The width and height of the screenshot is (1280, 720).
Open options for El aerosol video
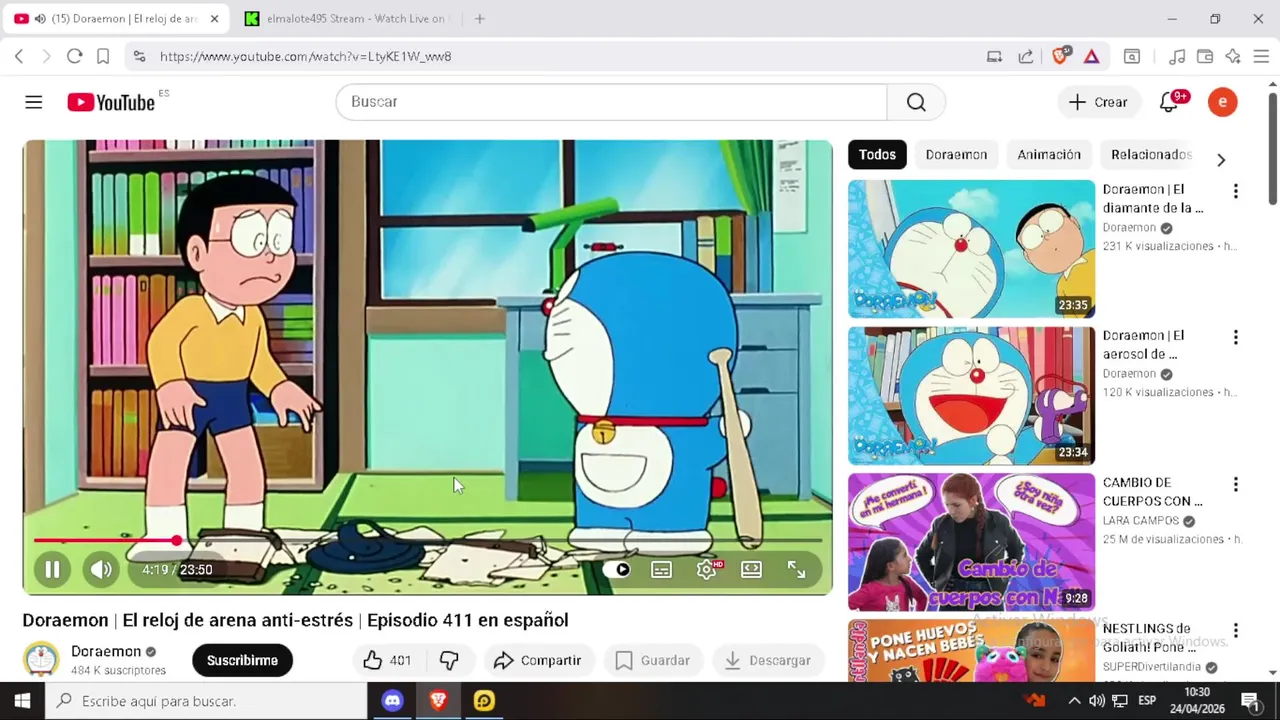(x=1235, y=338)
